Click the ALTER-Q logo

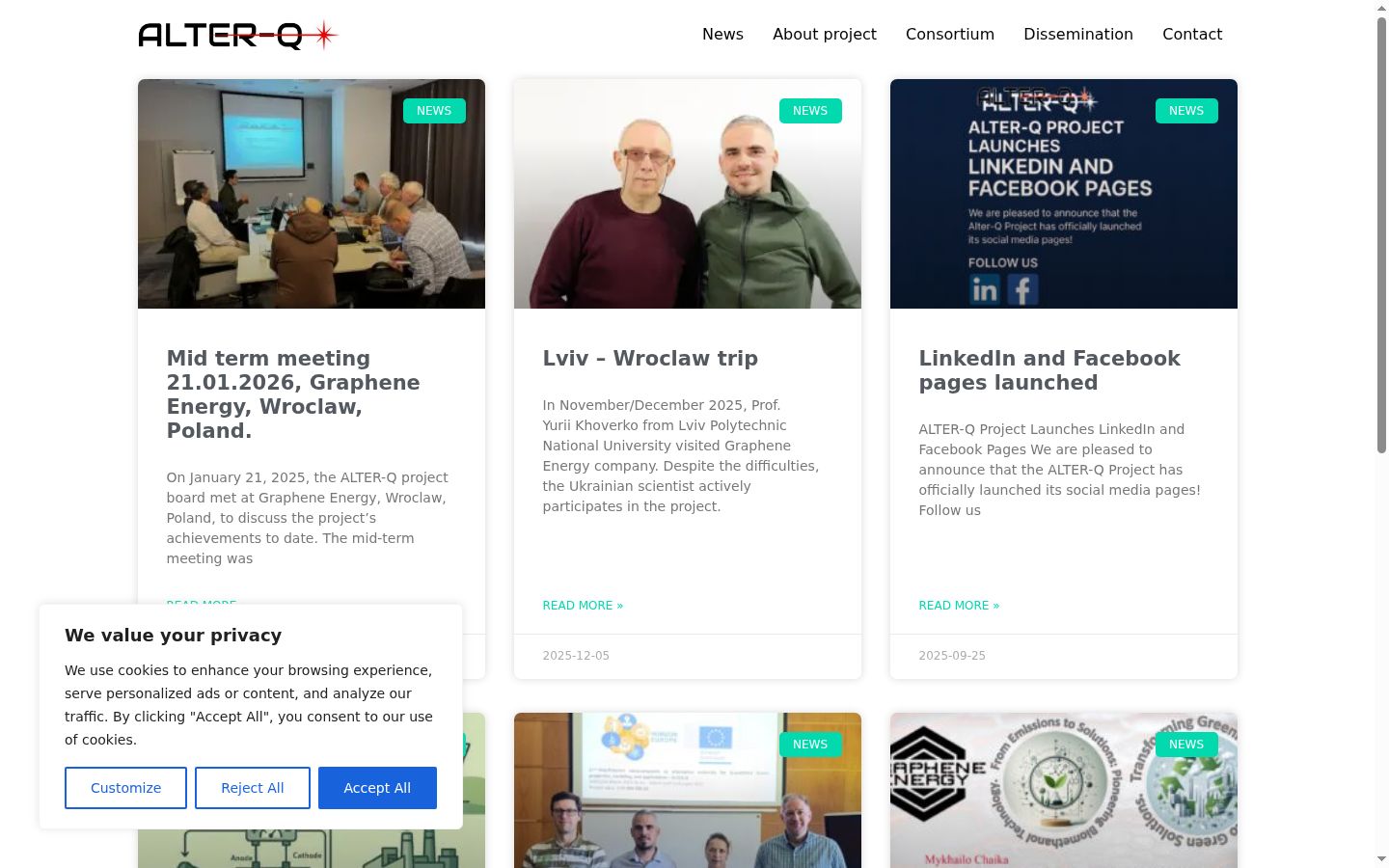tap(238, 35)
